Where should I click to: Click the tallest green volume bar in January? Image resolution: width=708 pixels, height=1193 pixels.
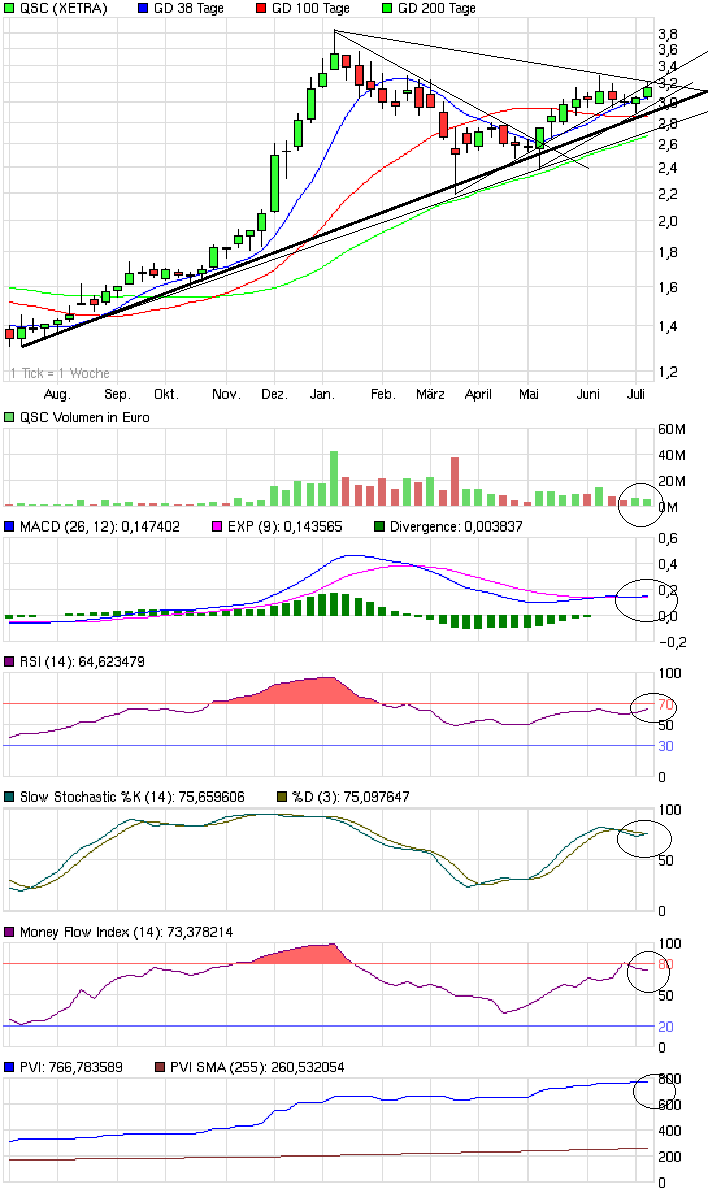tap(334, 479)
